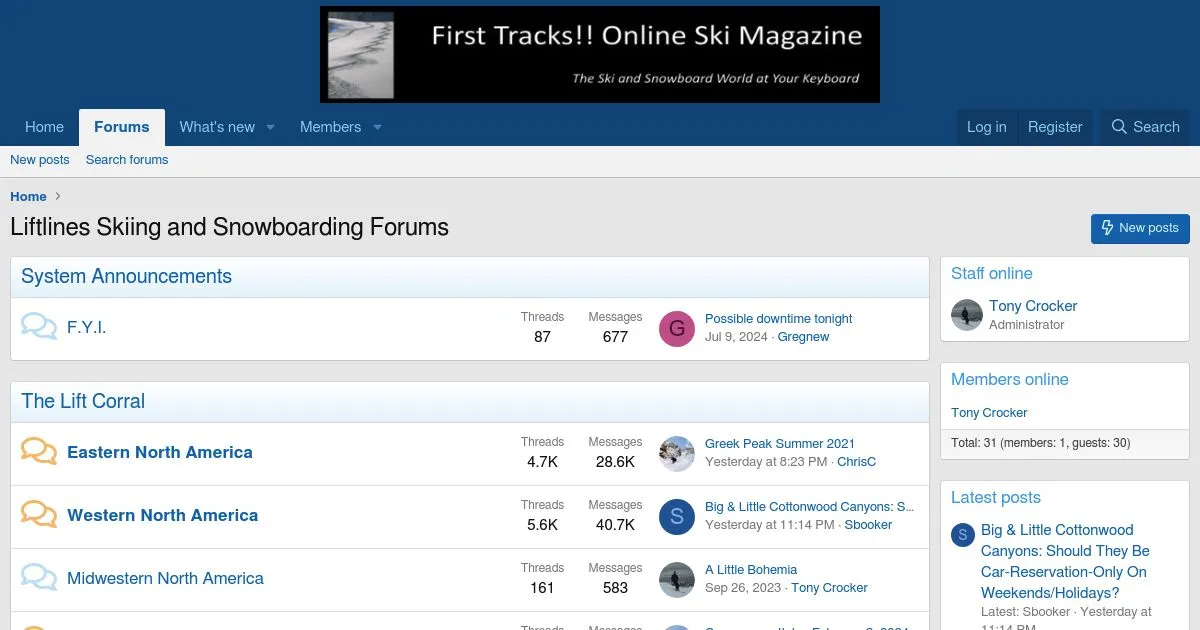Click the Search forums sub-navigation link
The height and width of the screenshot is (630, 1200).
127,160
